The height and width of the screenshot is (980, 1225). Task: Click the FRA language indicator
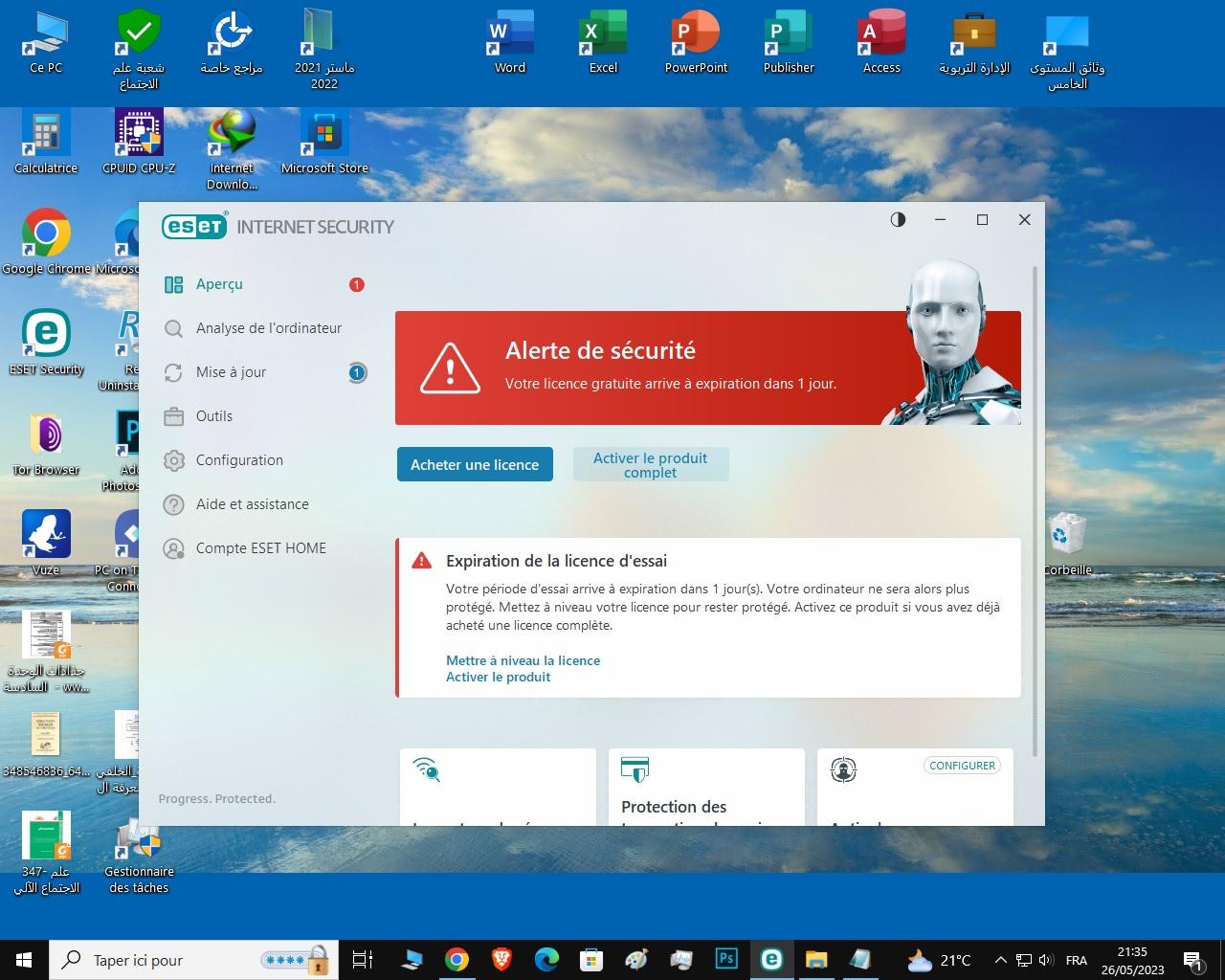coord(1076,960)
